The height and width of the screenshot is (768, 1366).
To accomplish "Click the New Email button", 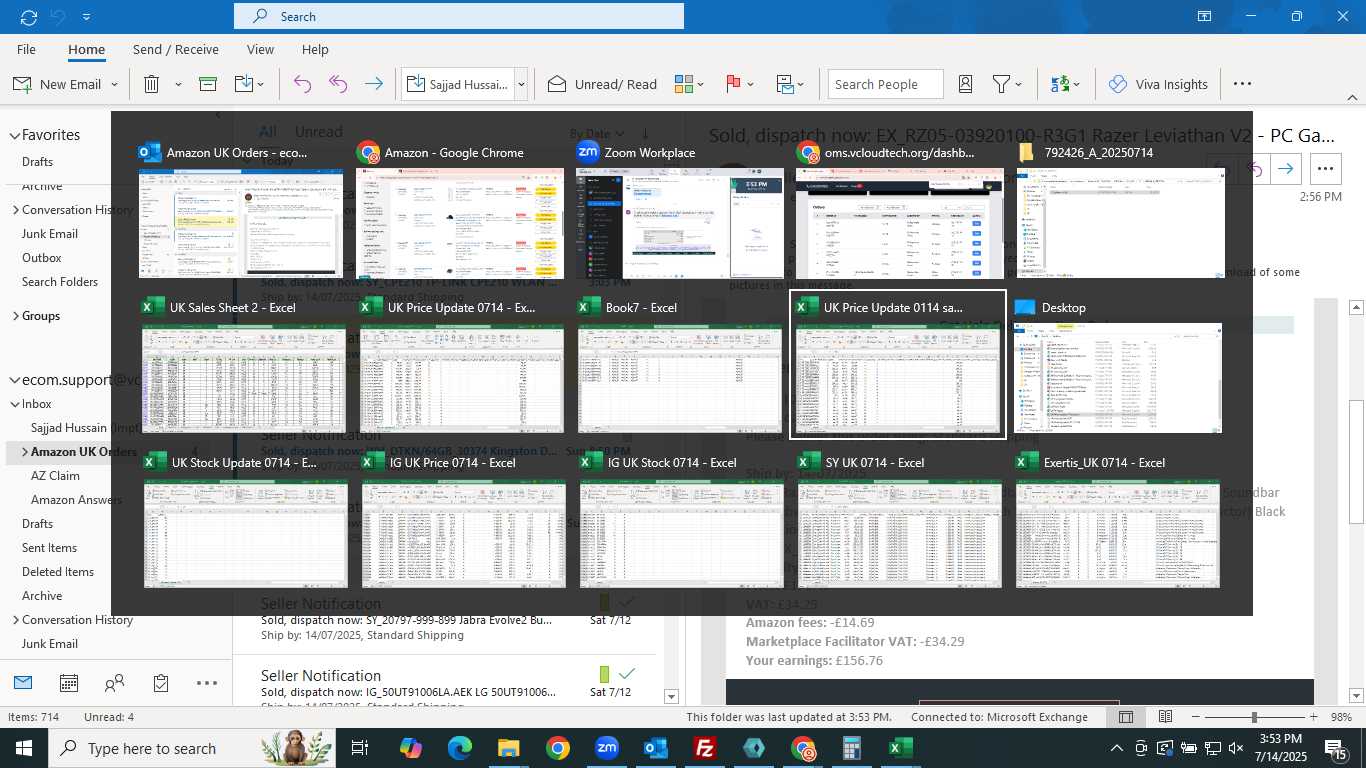I will (x=56, y=84).
